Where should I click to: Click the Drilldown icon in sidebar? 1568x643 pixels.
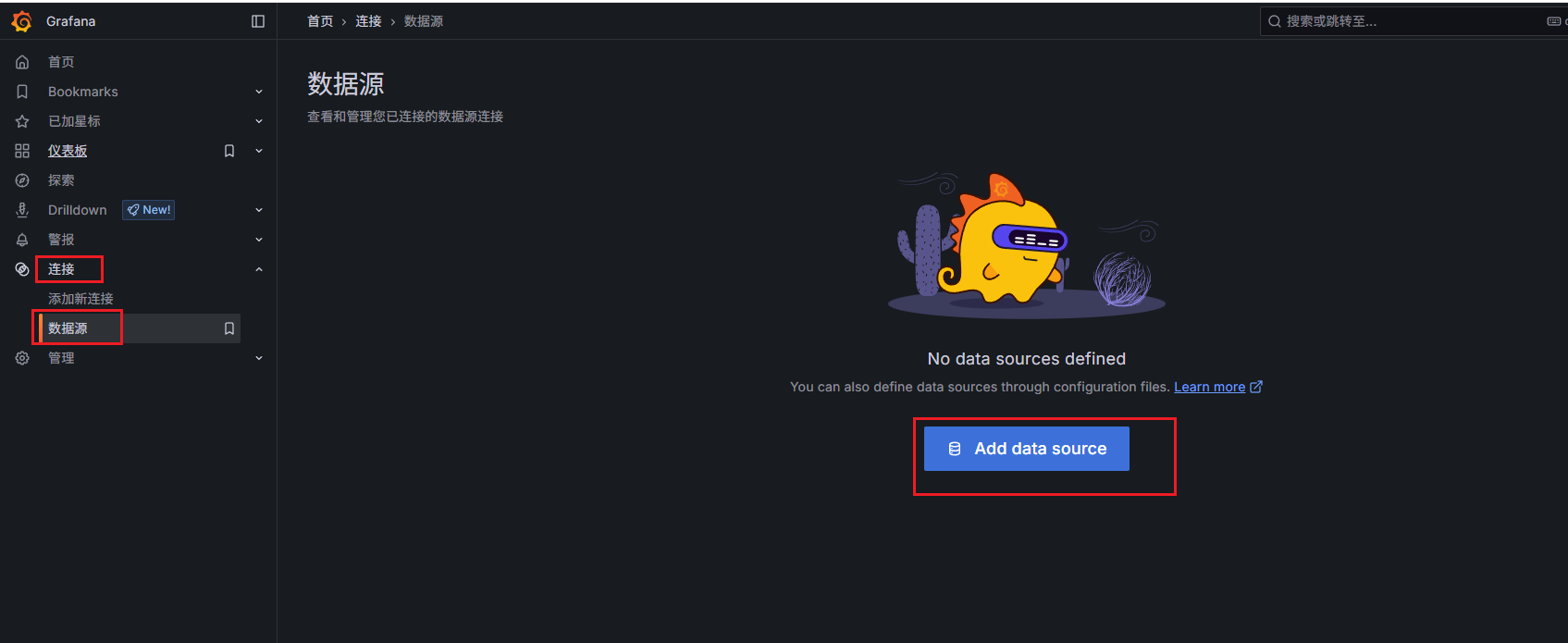22,210
